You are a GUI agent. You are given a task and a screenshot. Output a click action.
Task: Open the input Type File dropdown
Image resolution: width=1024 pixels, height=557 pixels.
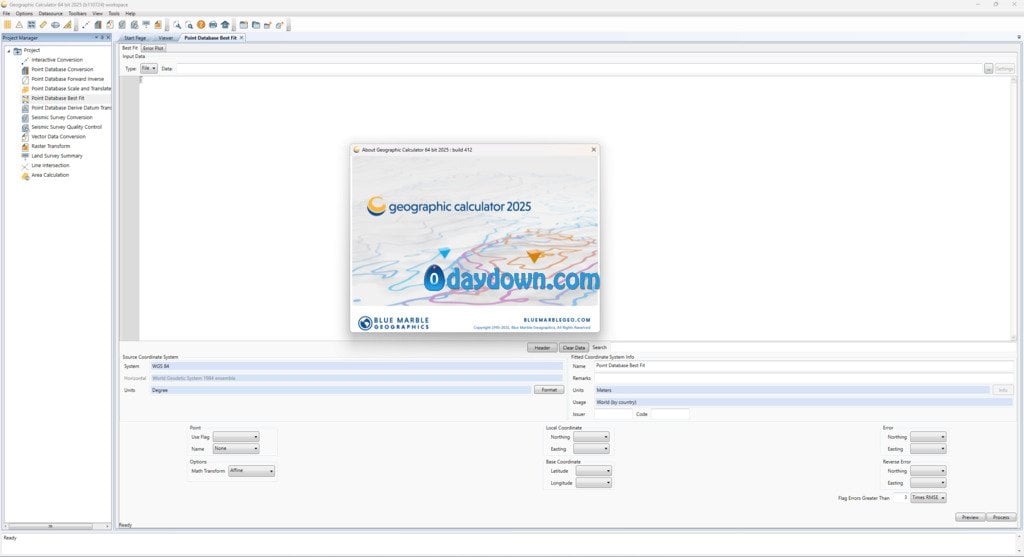[149, 69]
